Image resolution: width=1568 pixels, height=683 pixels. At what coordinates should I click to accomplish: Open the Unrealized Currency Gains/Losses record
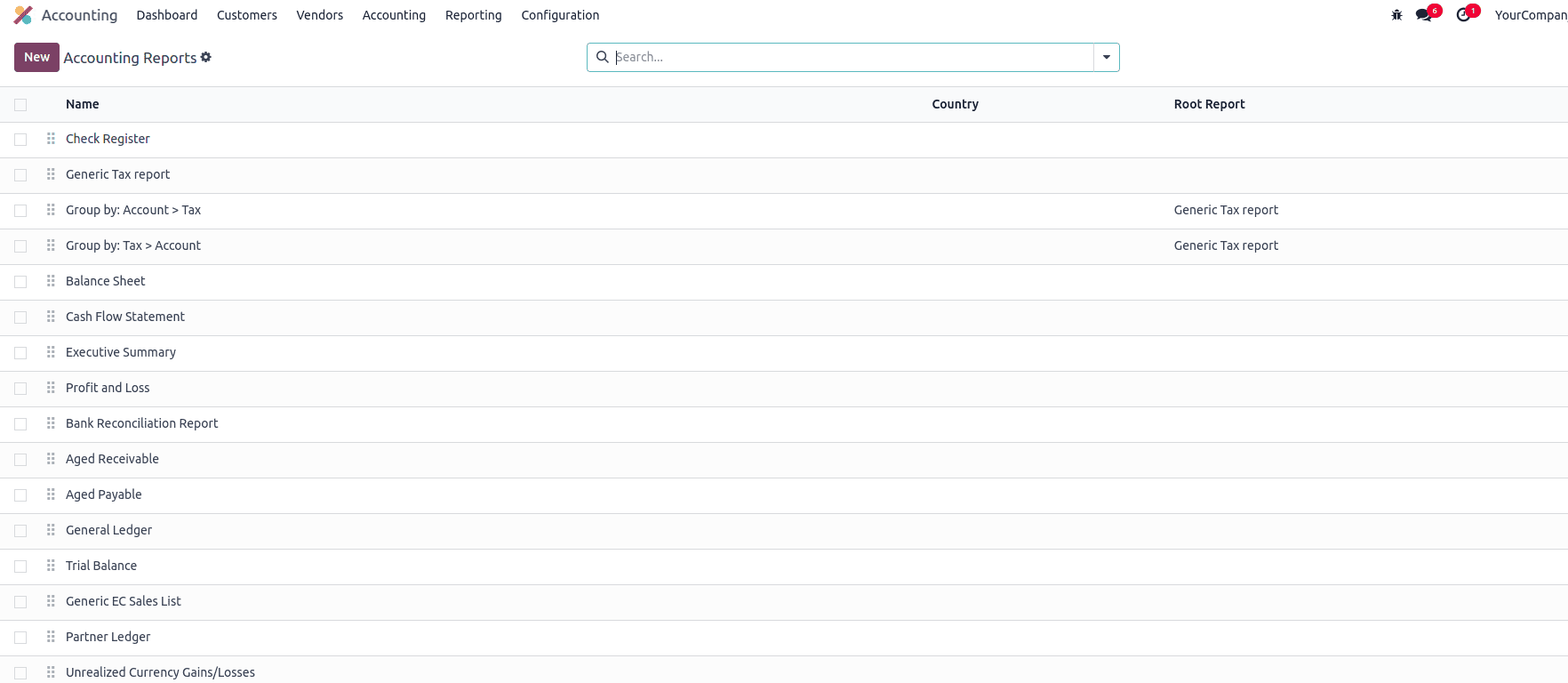(x=160, y=672)
